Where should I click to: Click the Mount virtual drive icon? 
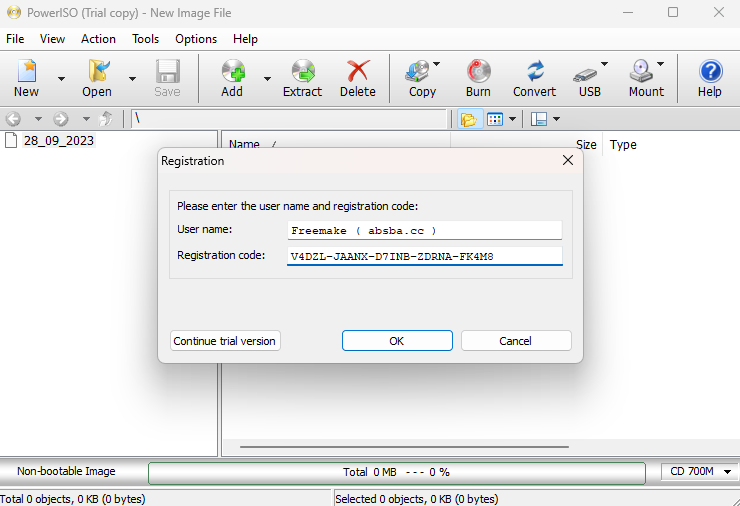pyautogui.click(x=641, y=71)
